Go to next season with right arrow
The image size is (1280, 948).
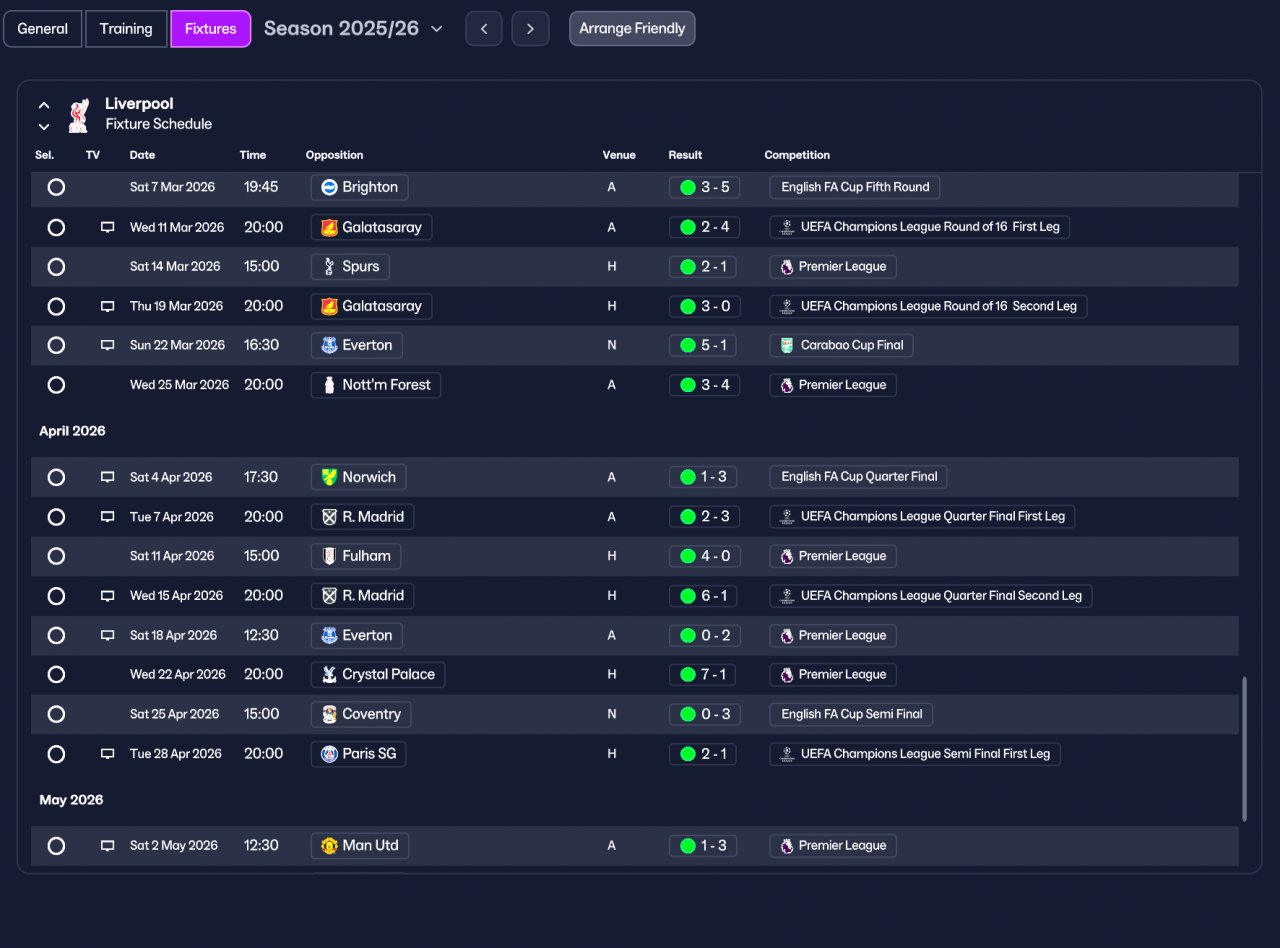tap(531, 29)
